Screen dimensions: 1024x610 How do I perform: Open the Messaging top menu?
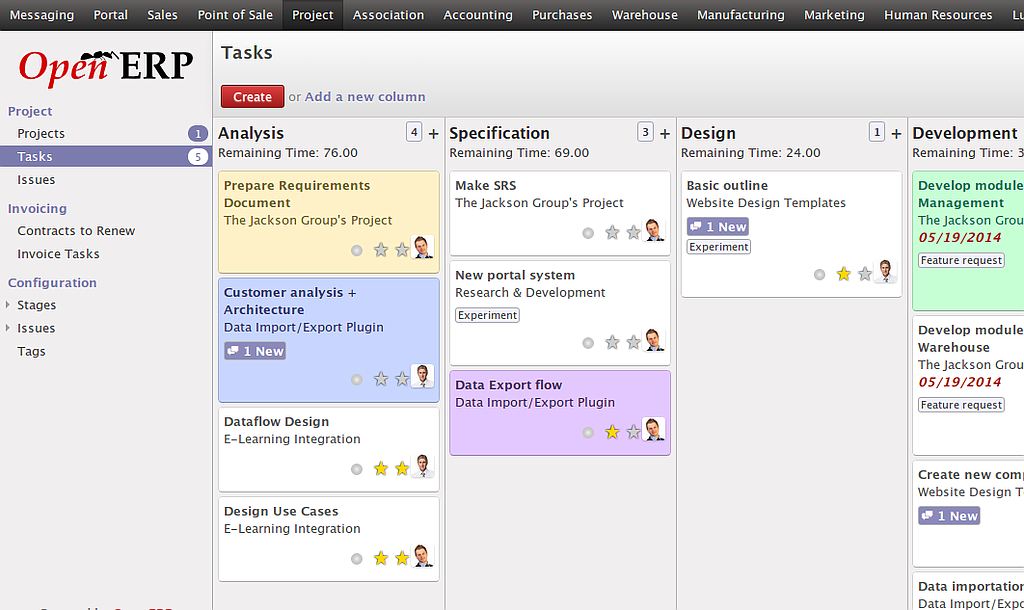pyautogui.click(x=42, y=15)
